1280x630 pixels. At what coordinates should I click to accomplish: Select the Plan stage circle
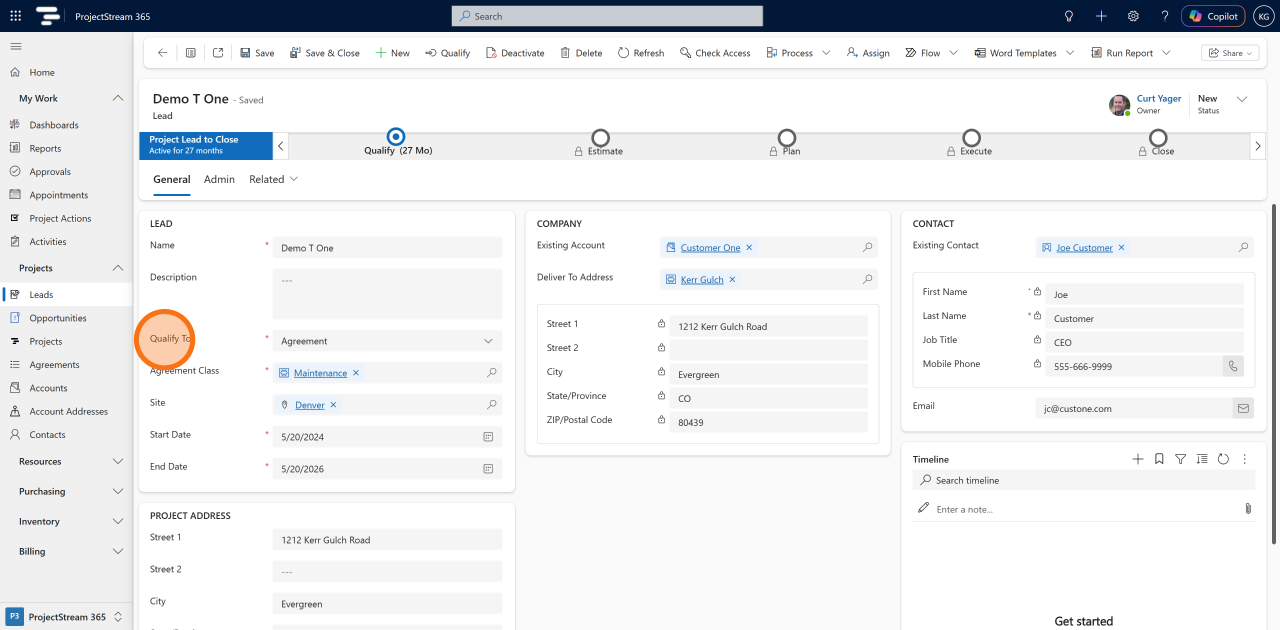[787, 137]
